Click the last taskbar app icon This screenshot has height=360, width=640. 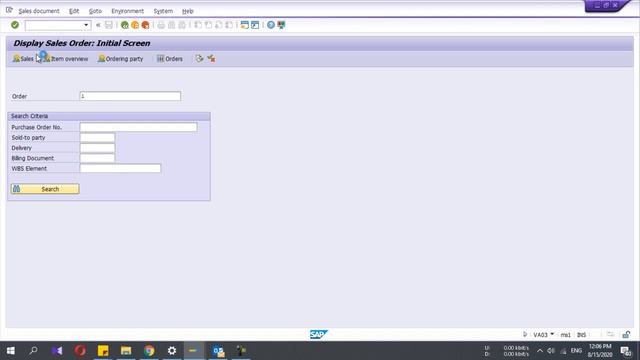[x=241, y=351]
